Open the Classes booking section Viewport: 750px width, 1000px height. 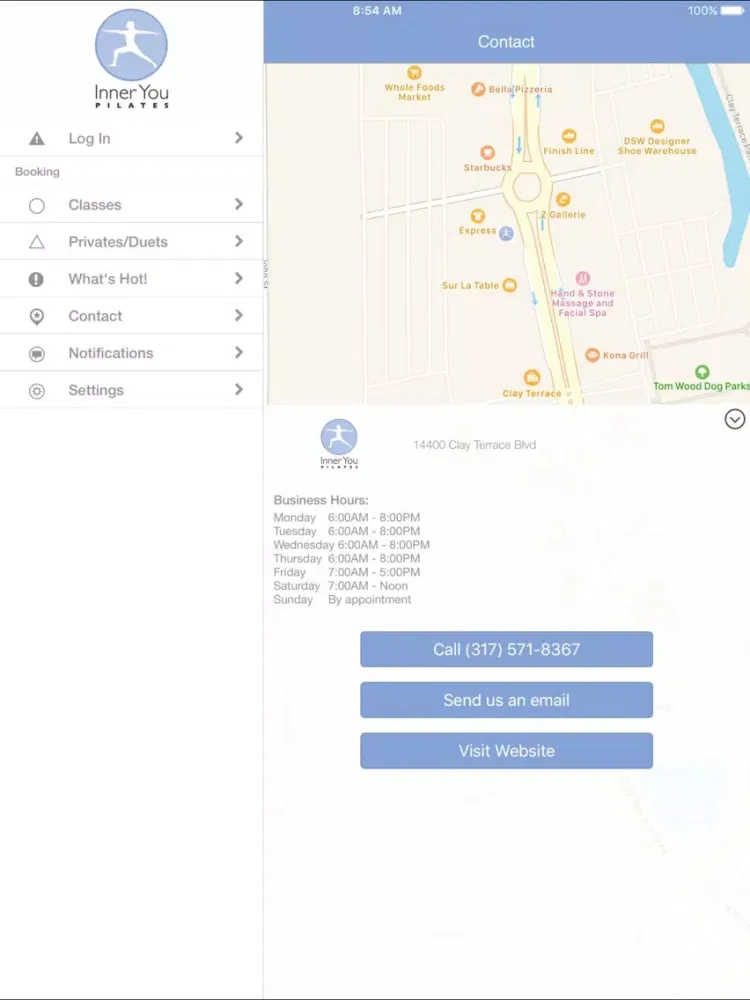(x=131, y=205)
